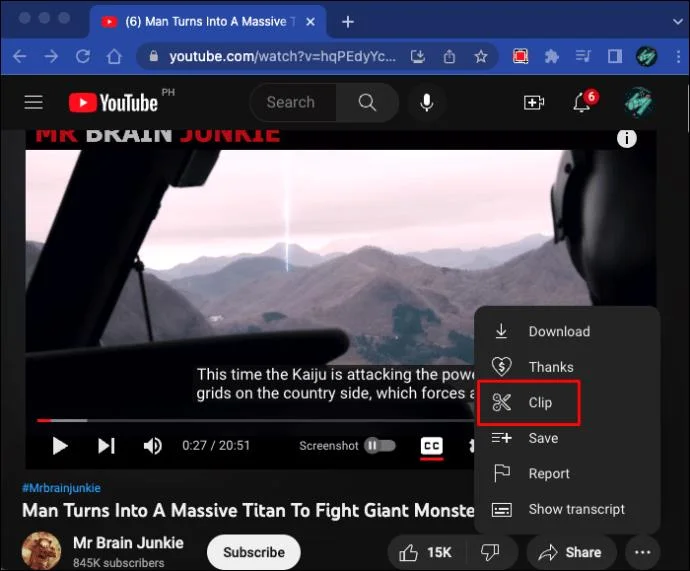The image size is (690, 571).
Task: Open the Chrome three-dot menu
Action: pyautogui.click(x=678, y=56)
